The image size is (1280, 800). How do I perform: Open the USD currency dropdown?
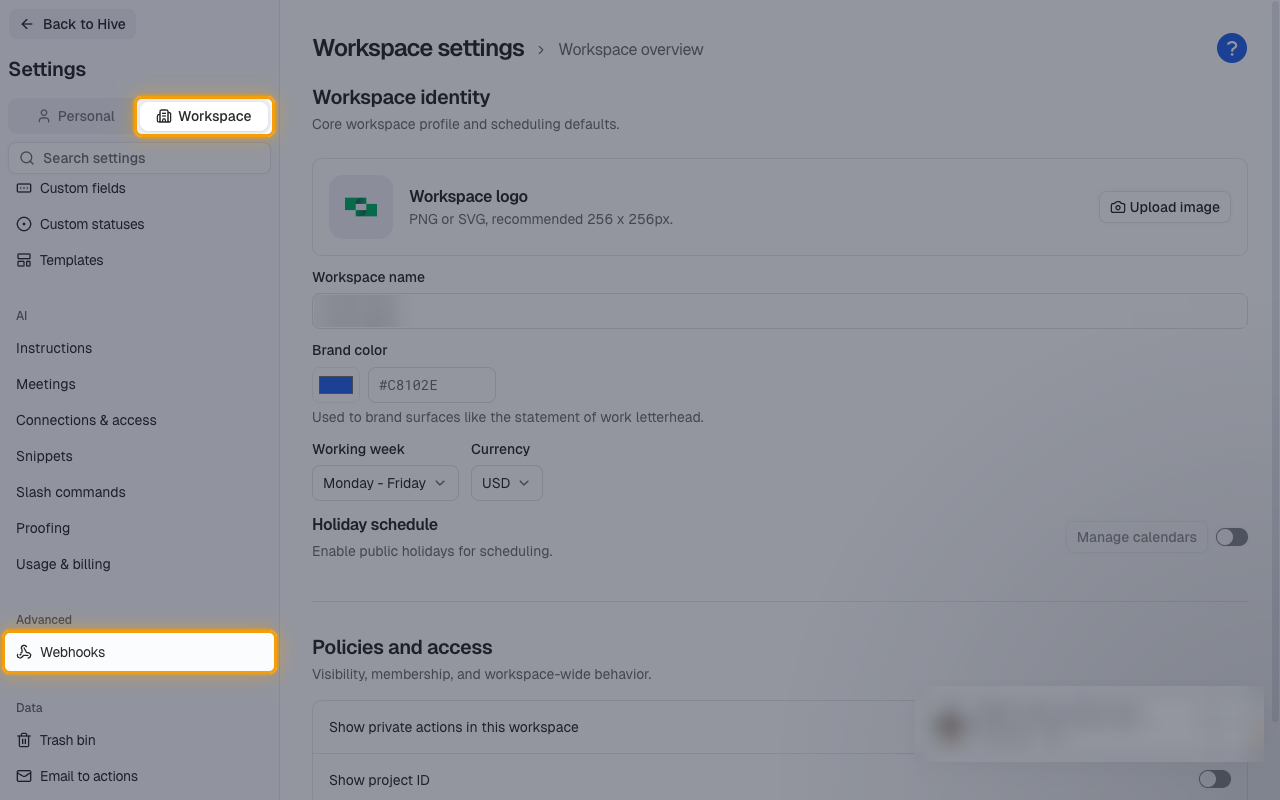coord(506,483)
